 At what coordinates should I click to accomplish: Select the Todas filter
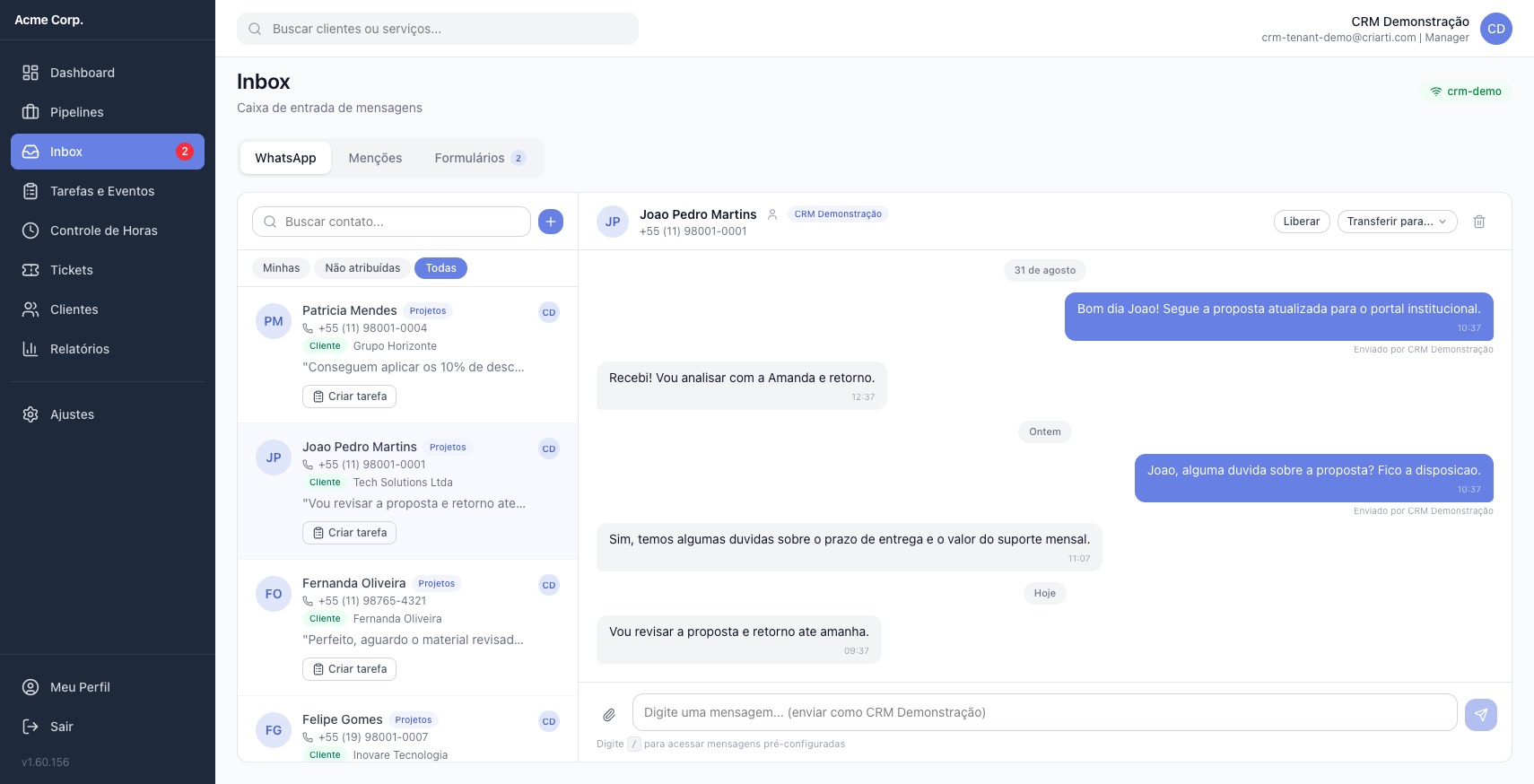441,268
